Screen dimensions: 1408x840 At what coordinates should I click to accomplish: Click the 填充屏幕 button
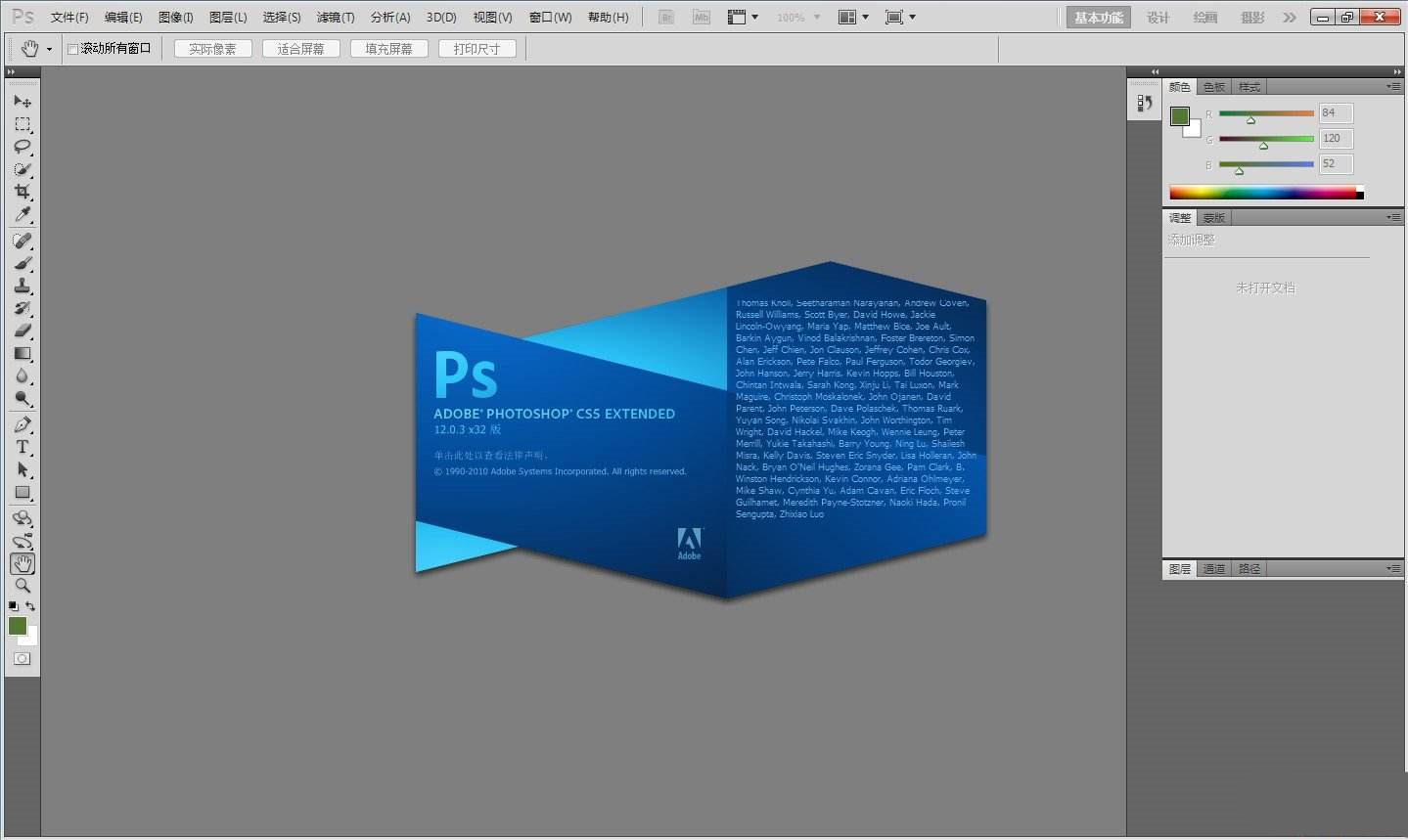tap(388, 49)
